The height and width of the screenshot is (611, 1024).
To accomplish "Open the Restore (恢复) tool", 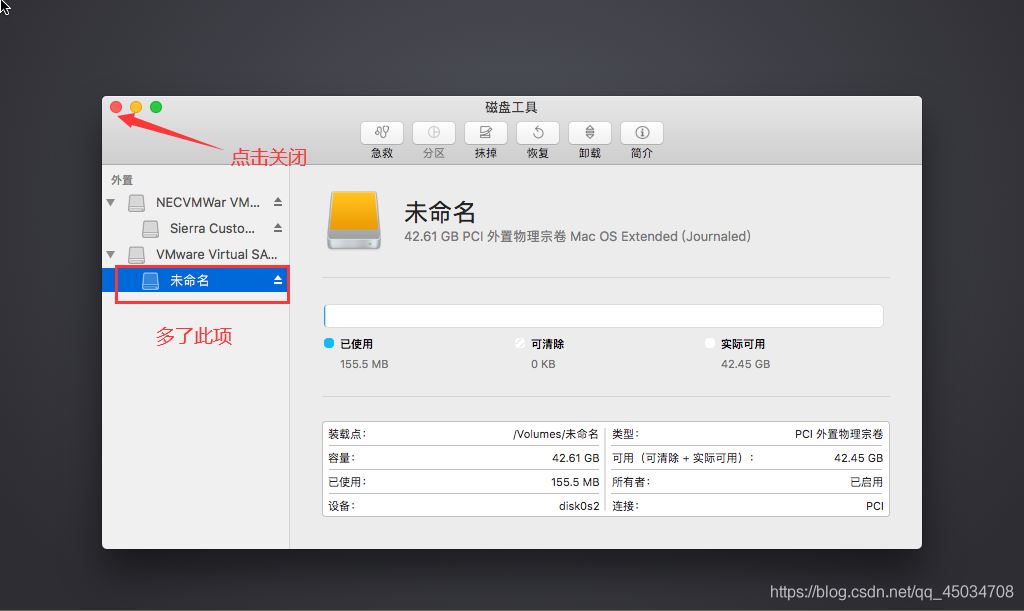I will (537, 133).
